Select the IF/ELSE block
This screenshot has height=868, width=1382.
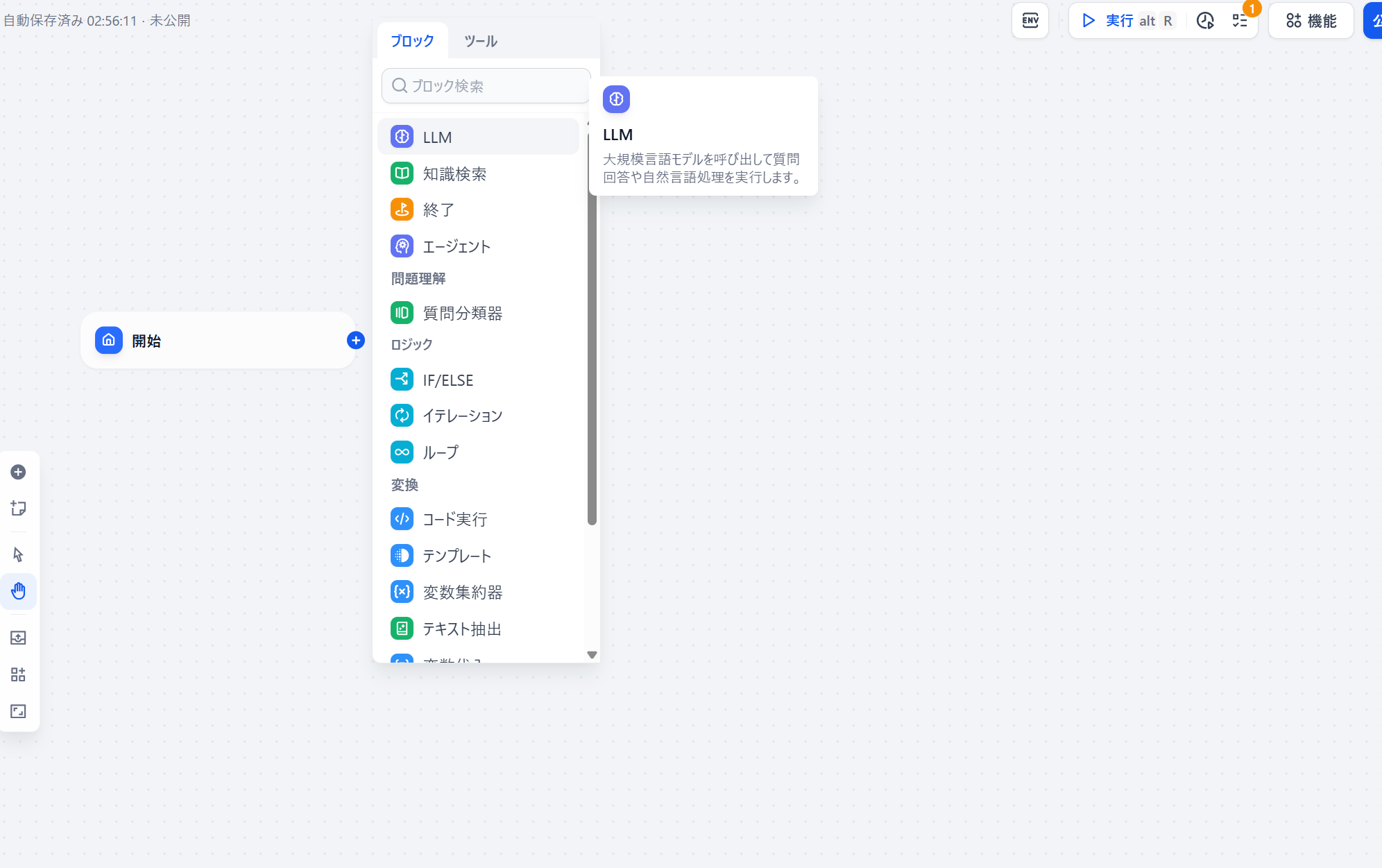point(448,380)
